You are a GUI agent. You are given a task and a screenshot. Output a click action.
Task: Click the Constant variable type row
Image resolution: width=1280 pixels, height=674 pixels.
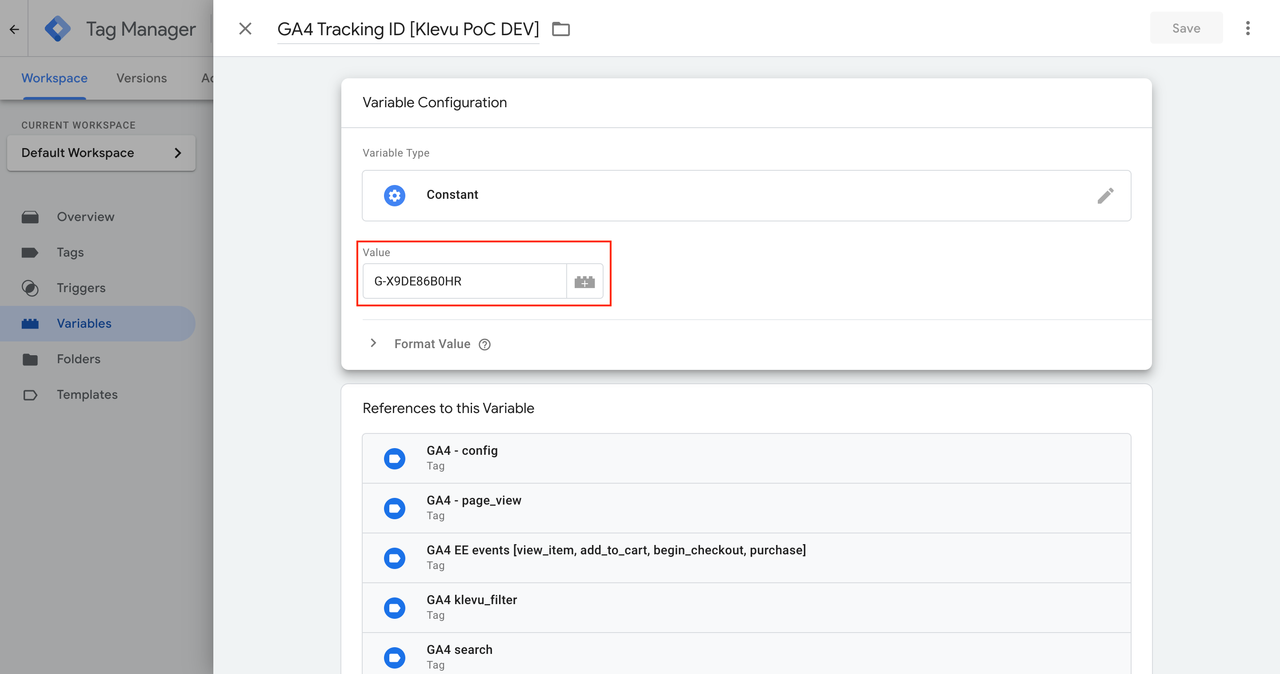click(x=746, y=195)
